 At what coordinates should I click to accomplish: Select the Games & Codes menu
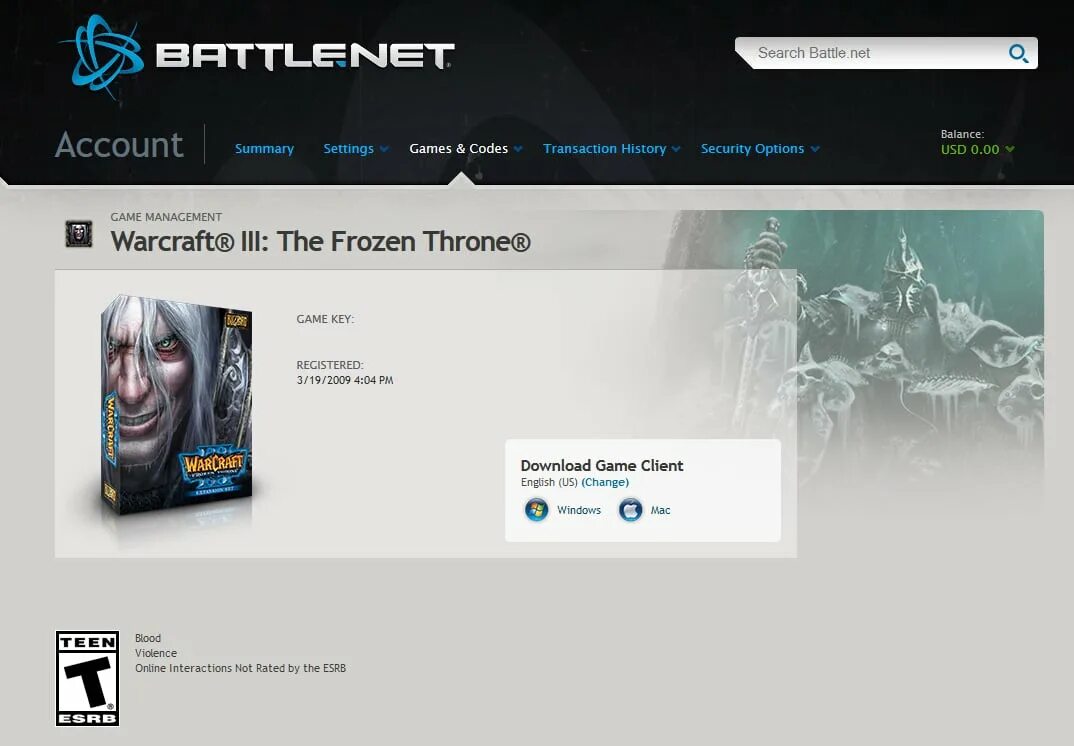(459, 149)
